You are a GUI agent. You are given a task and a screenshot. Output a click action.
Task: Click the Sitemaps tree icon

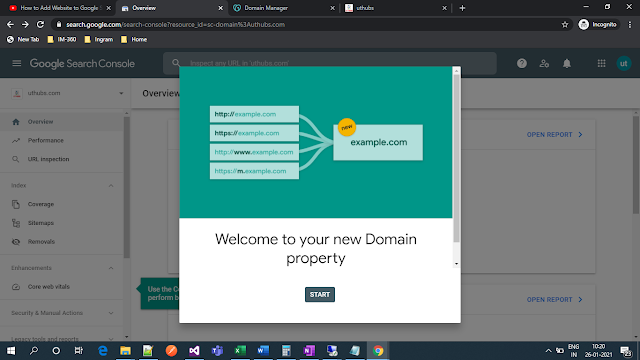point(16,223)
